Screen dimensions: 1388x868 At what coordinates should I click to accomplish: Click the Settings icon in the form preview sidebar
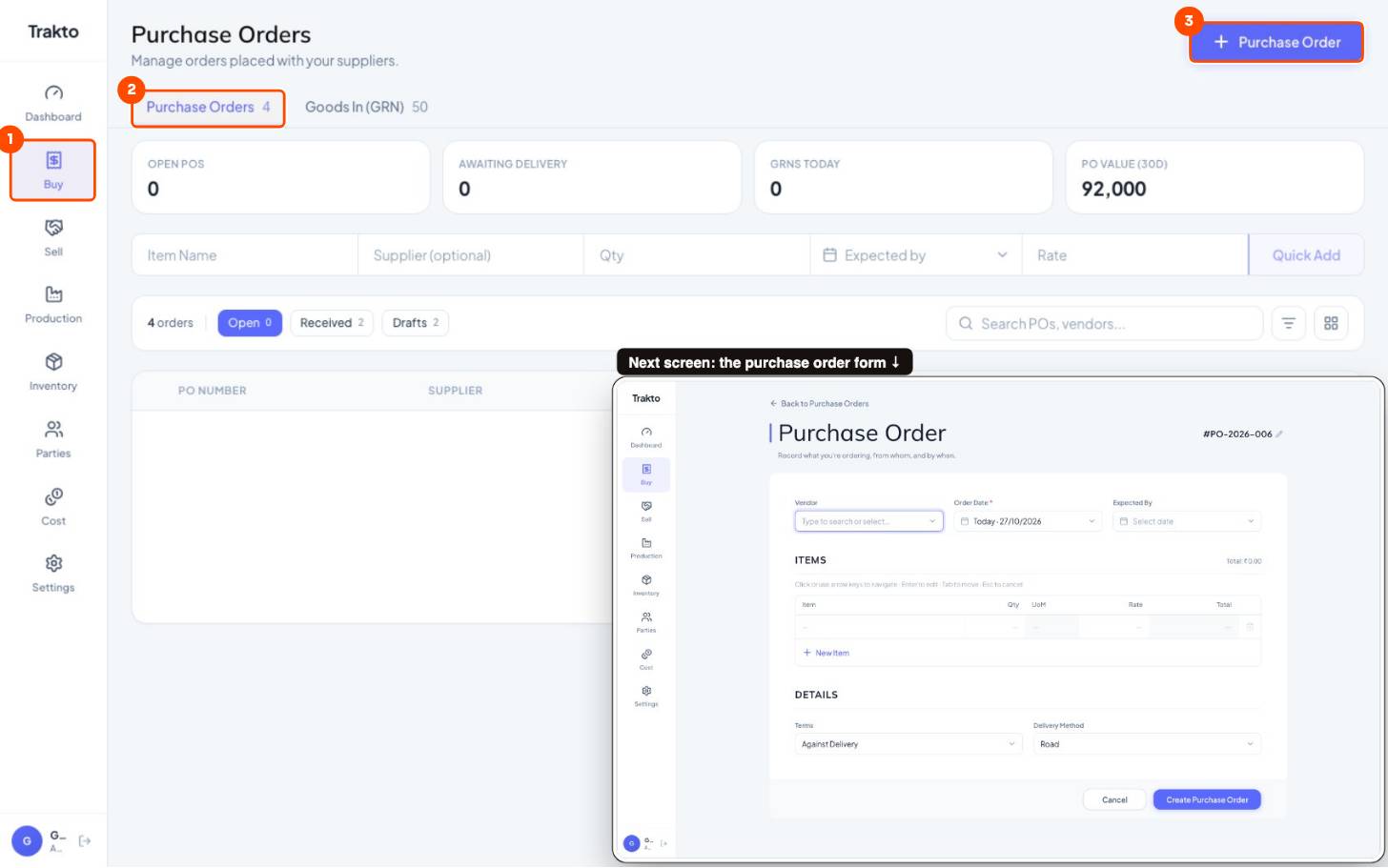point(646,691)
